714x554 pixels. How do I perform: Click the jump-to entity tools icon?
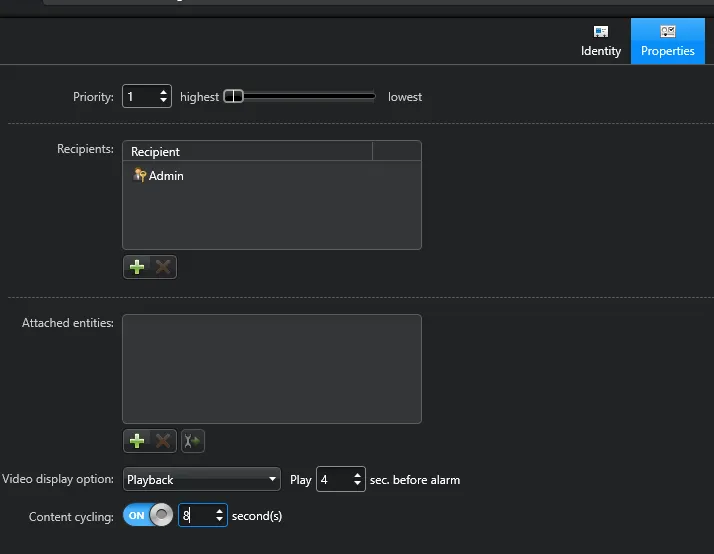point(193,441)
